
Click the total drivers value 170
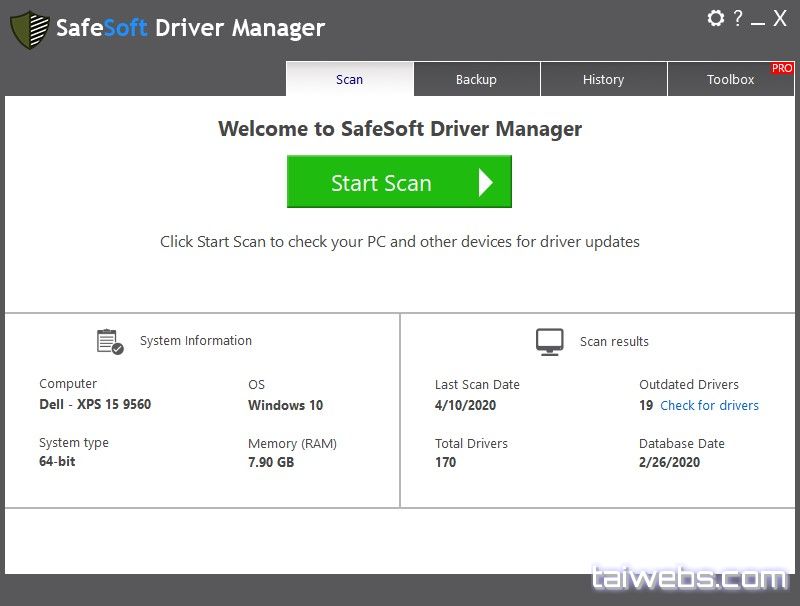click(x=445, y=462)
